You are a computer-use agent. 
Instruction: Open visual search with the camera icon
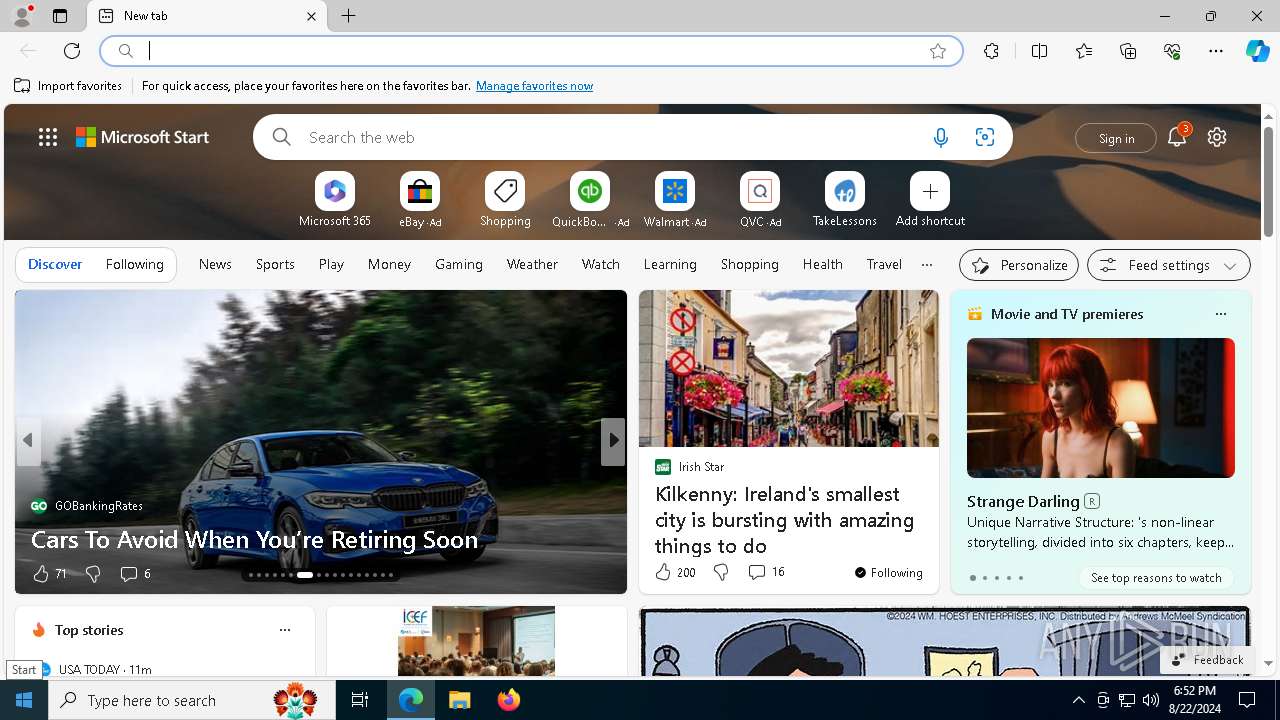(x=985, y=138)
